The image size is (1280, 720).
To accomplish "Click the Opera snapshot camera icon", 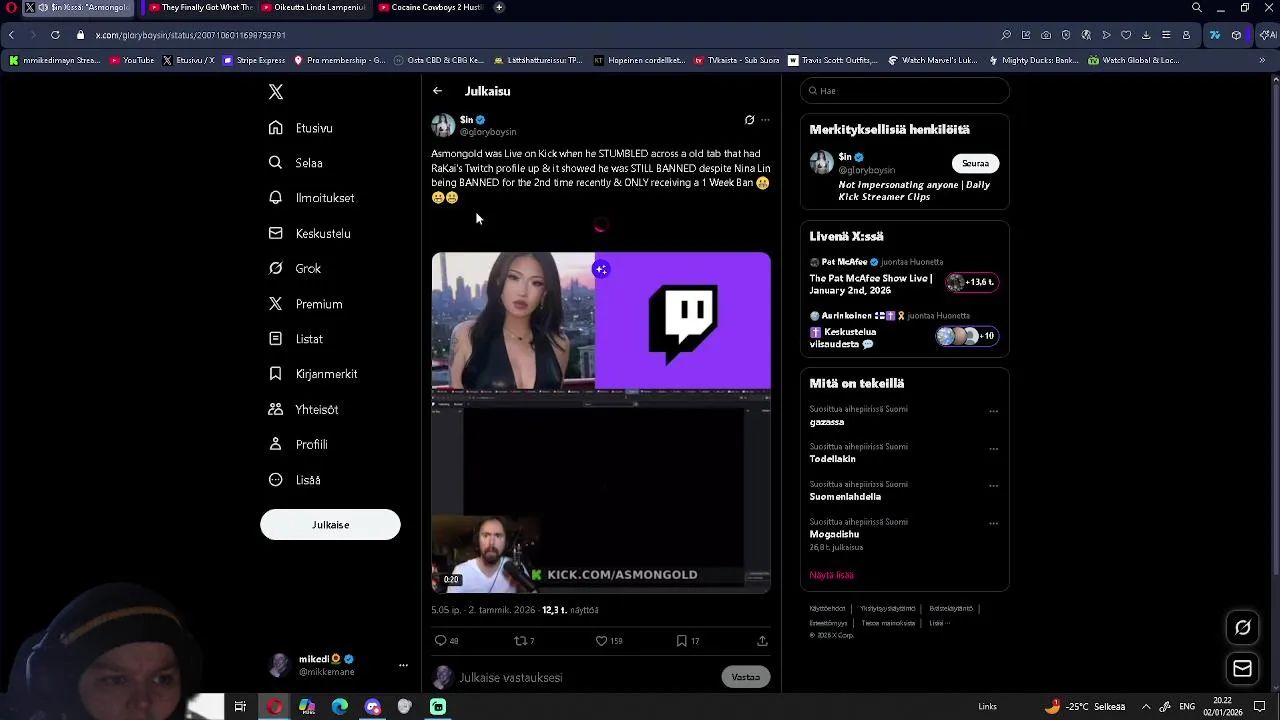I will coord(1046,35).
